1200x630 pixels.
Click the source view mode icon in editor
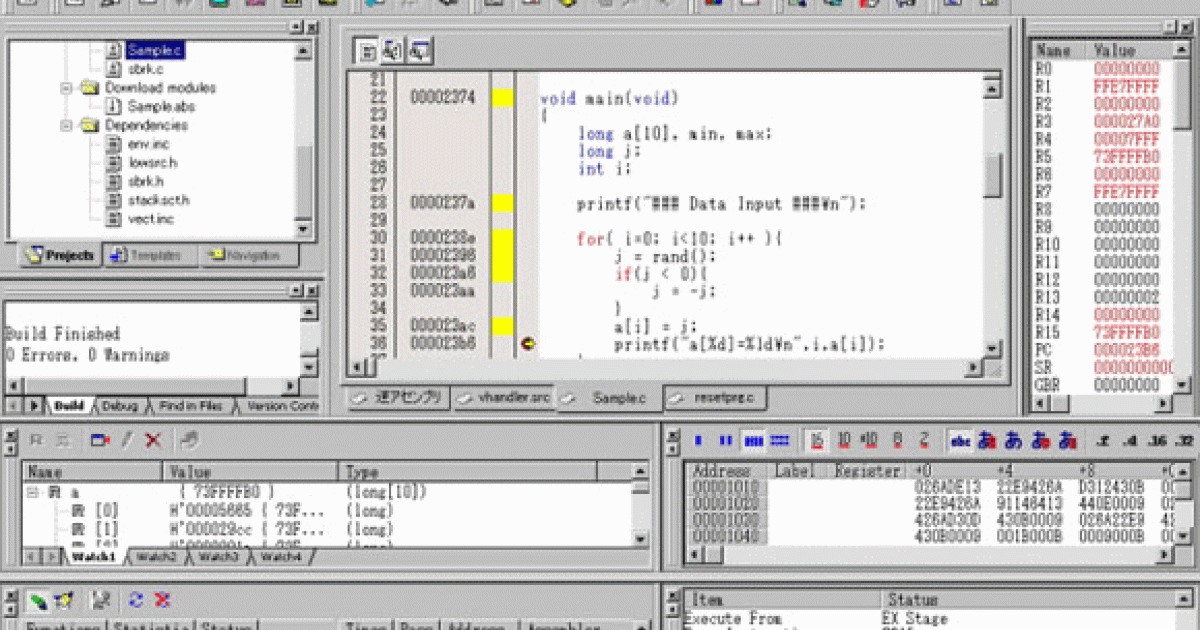pos(367,49)
